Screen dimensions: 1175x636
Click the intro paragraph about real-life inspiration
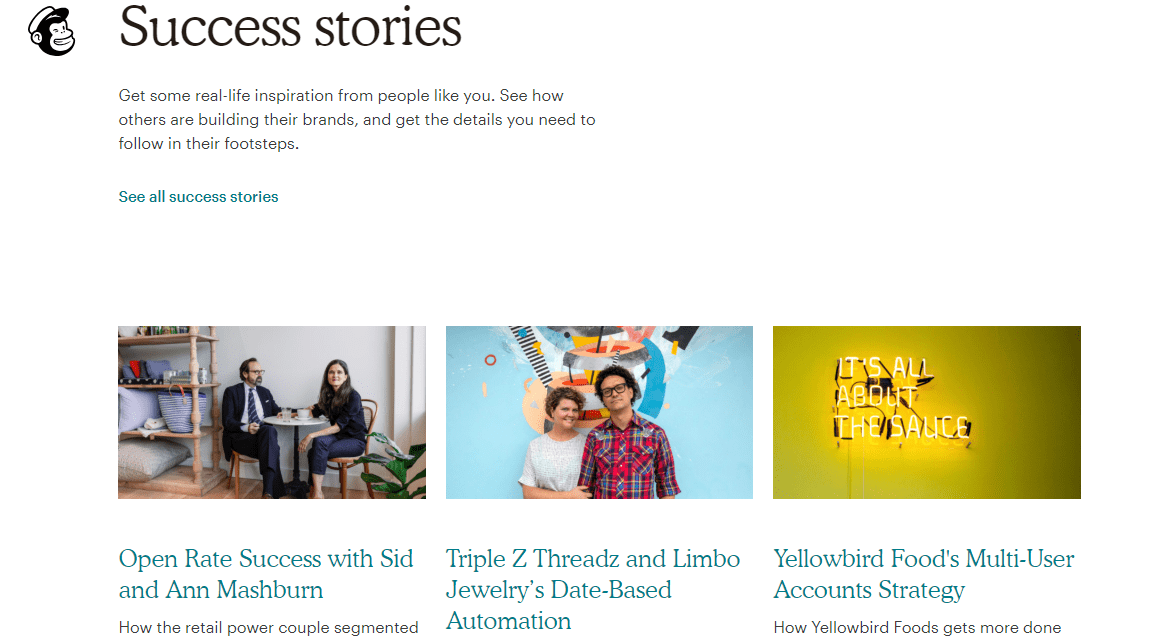(356, 119)
